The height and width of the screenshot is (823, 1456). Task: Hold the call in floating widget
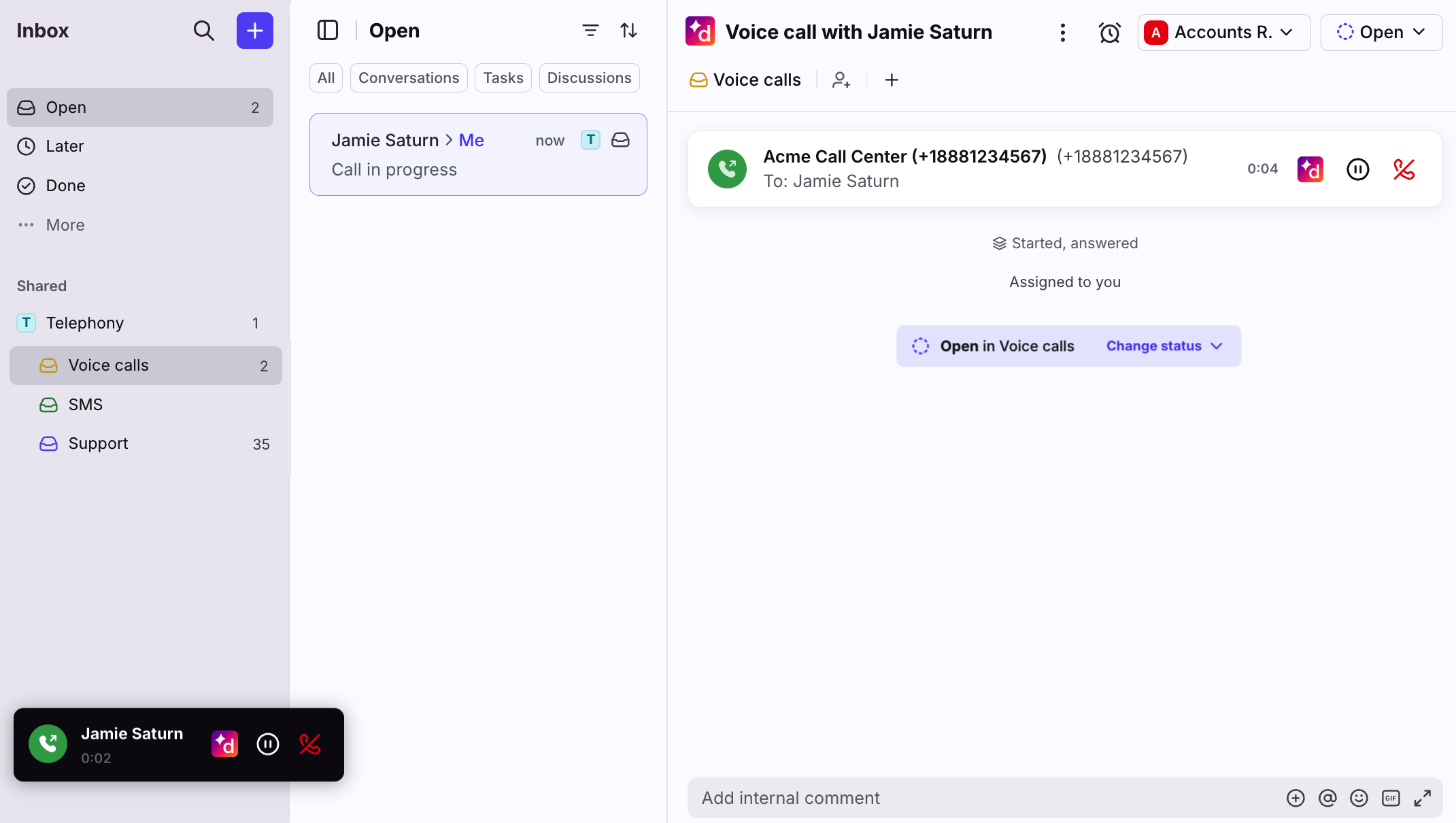(x=268, y=744)
